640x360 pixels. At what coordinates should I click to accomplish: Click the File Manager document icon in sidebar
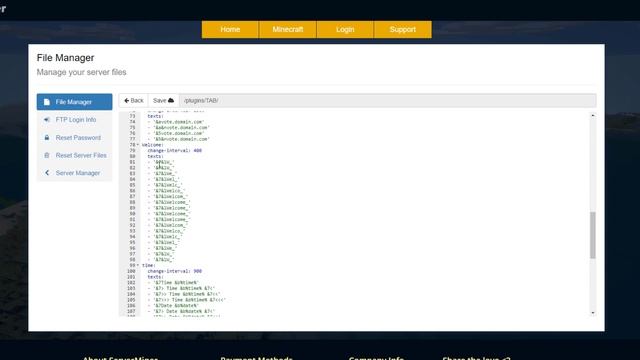47,102
